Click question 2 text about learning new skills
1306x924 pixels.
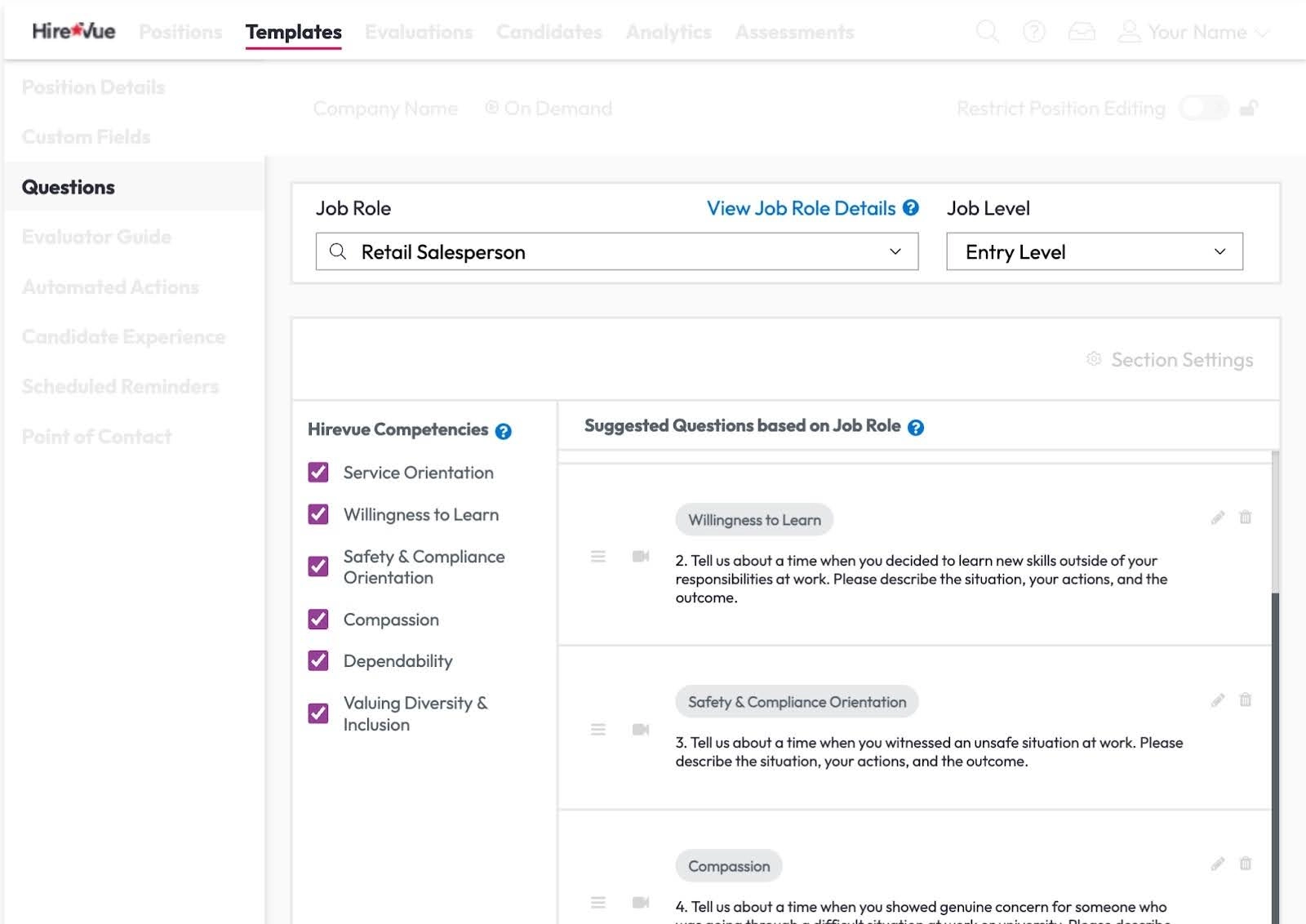click(x=922, y=579)
